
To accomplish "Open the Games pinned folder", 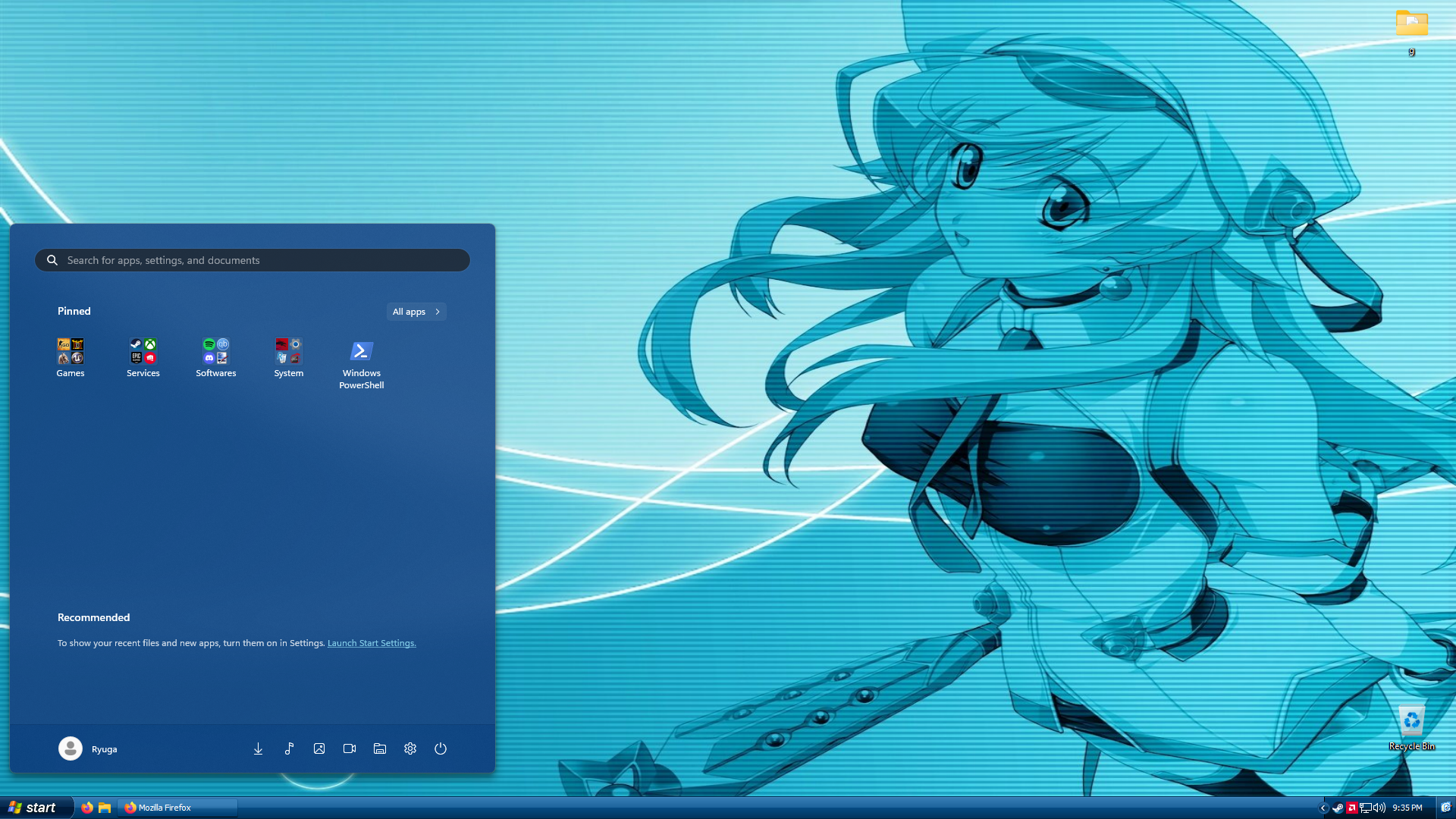I will point(71,357).
